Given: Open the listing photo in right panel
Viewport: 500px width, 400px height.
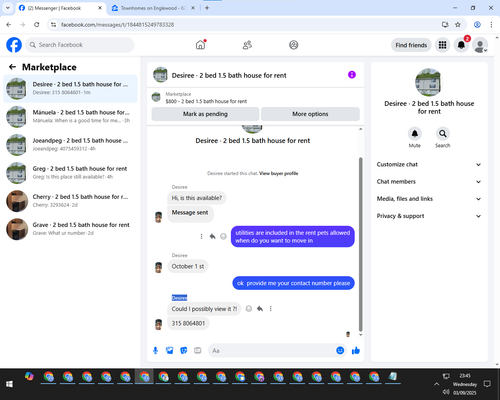Looking at the screenshot, I should click(428, 82).
